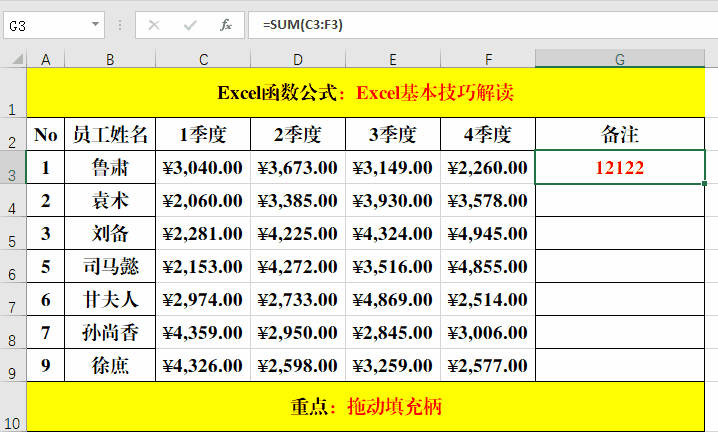Select column F header
718x432 pixels.
pos(488,59)
